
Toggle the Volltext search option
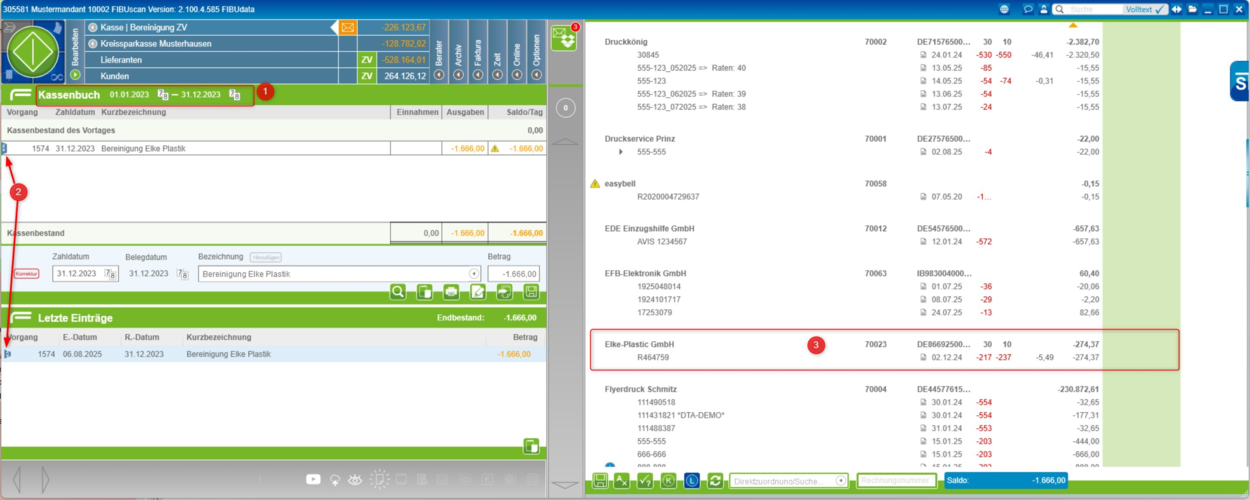(1146, 9)
